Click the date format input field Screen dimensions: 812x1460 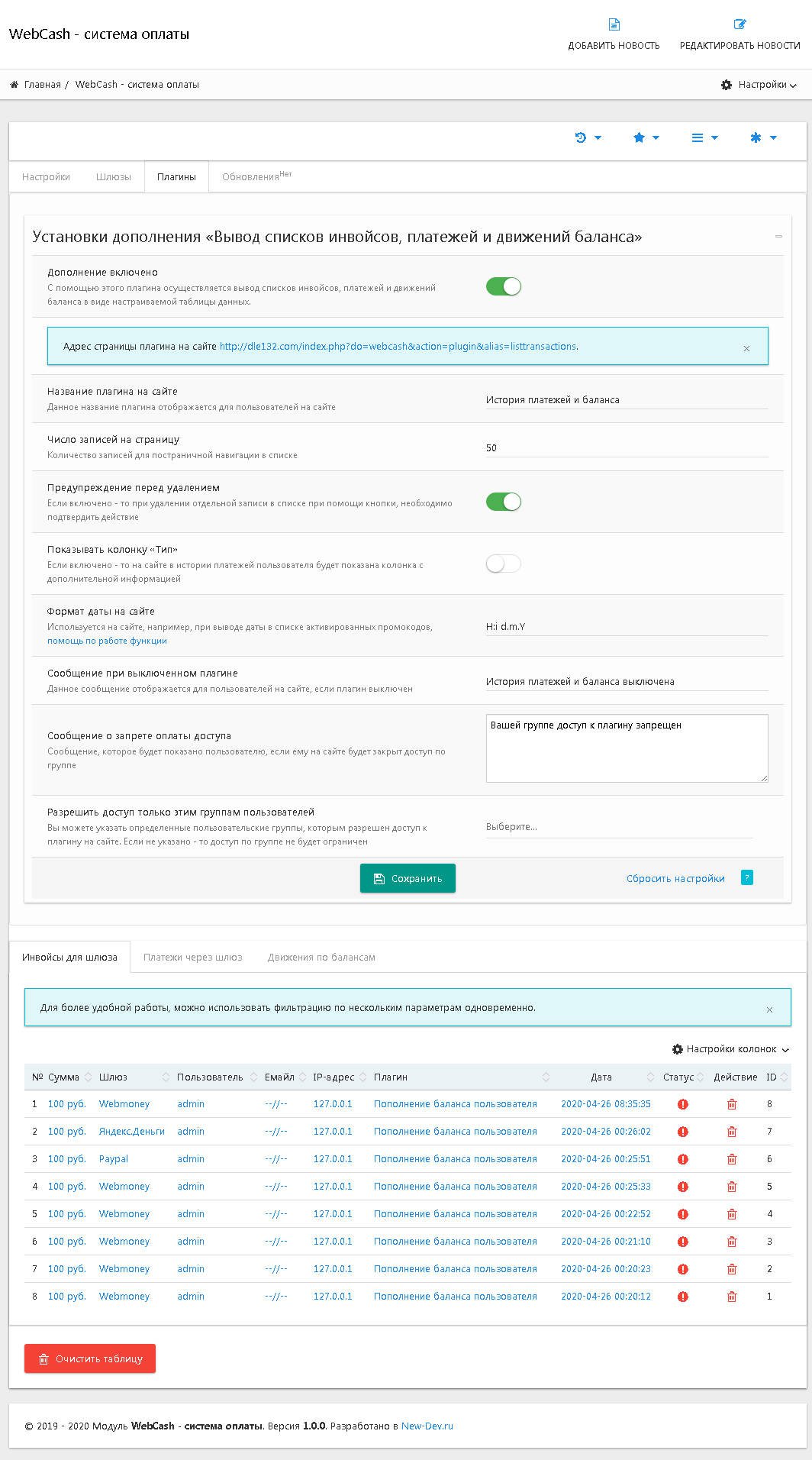[627, 626]
